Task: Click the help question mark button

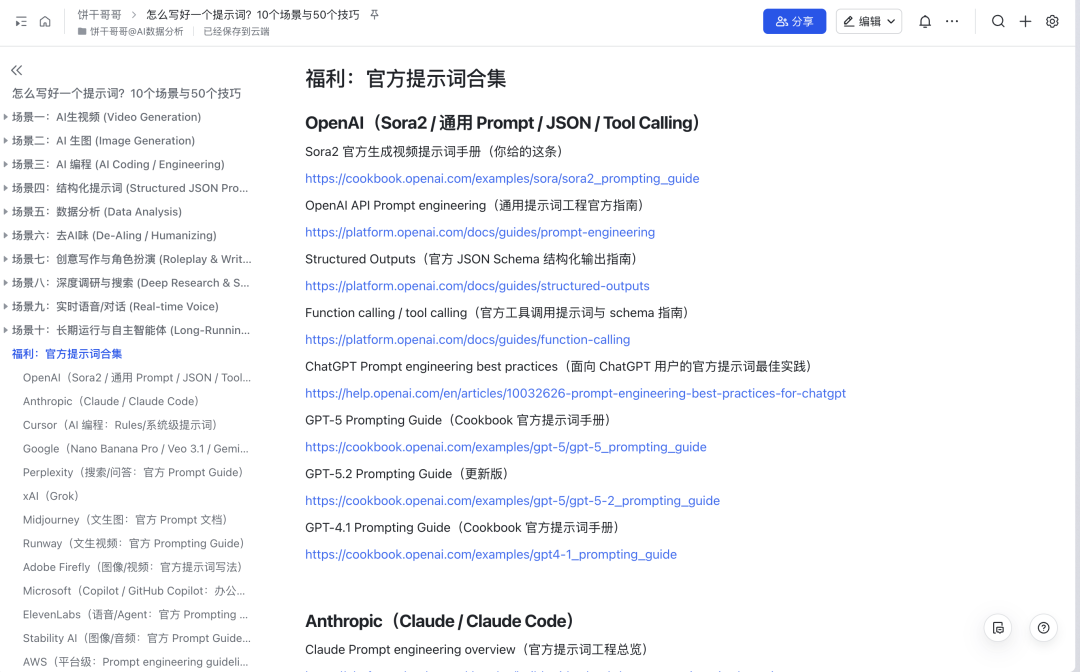Action: tap(1043, 628)
